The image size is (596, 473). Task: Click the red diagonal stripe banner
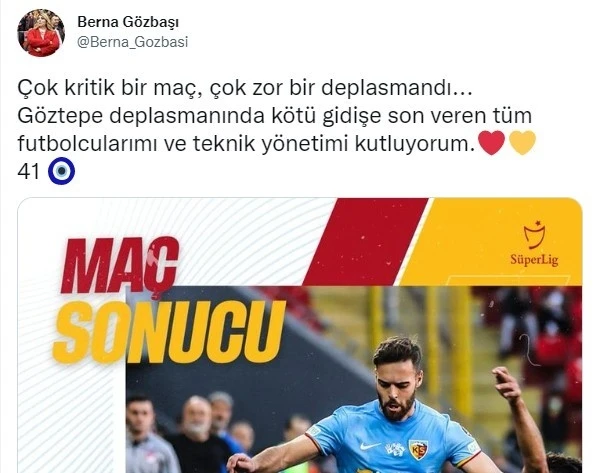point(365,241)
